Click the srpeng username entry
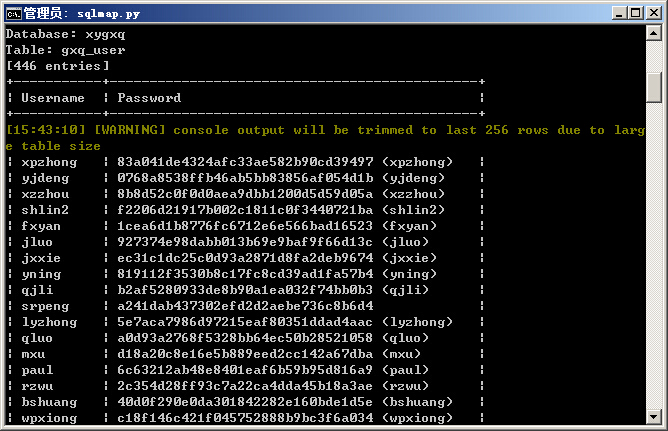 point(45,306)
